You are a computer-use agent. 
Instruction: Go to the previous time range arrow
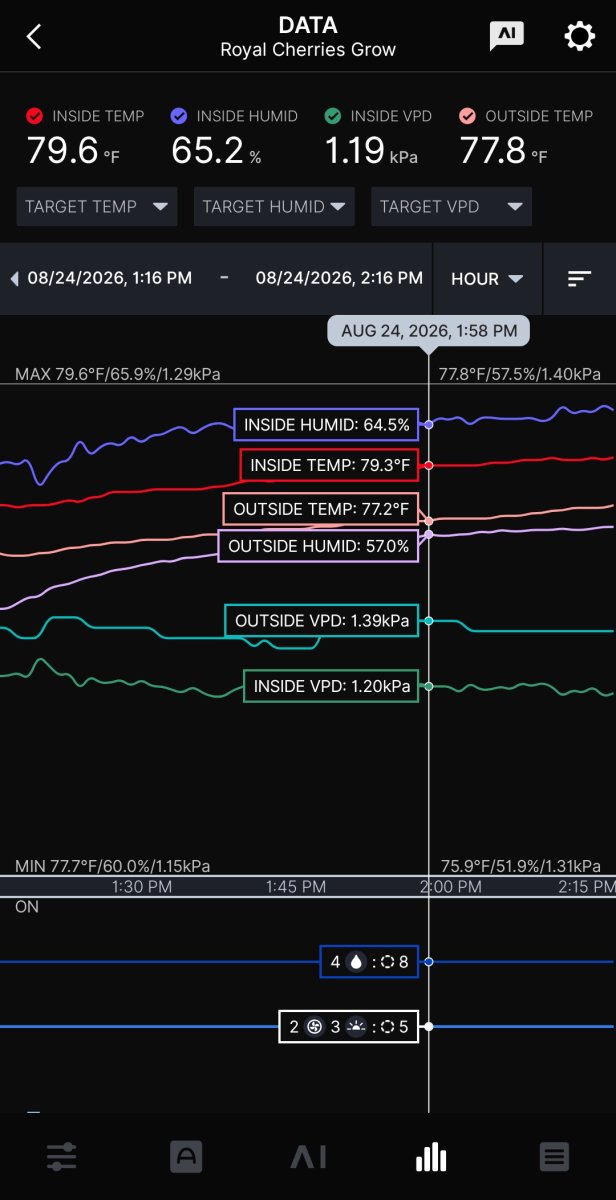click(x=14, y=279)
